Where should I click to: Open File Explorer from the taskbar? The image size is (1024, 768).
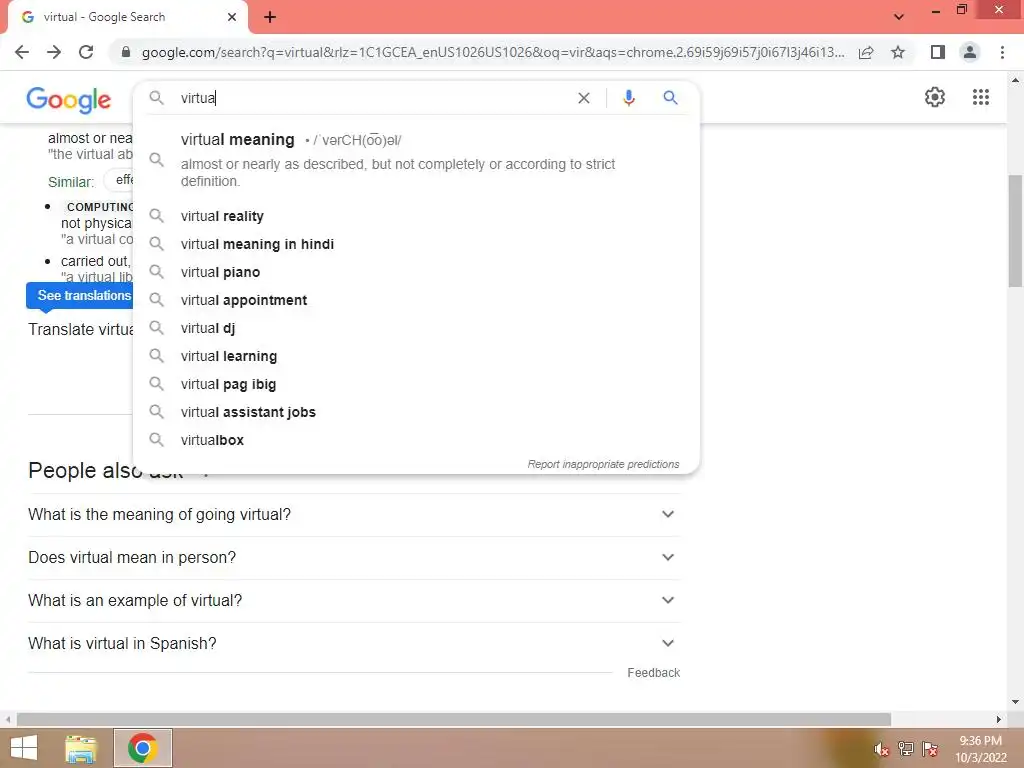click(x=81, y=748)
